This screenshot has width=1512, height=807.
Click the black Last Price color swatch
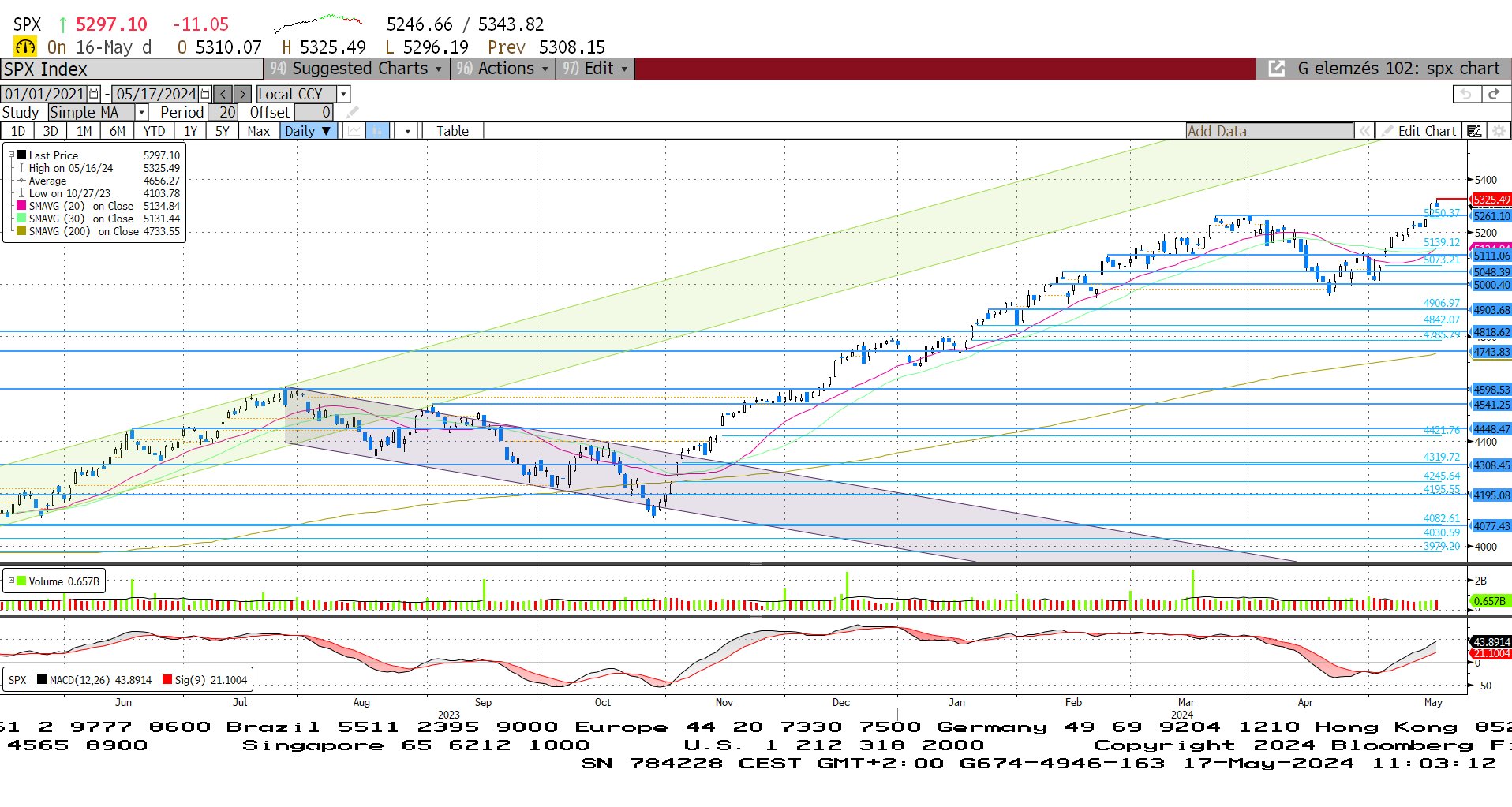point(21,155)
